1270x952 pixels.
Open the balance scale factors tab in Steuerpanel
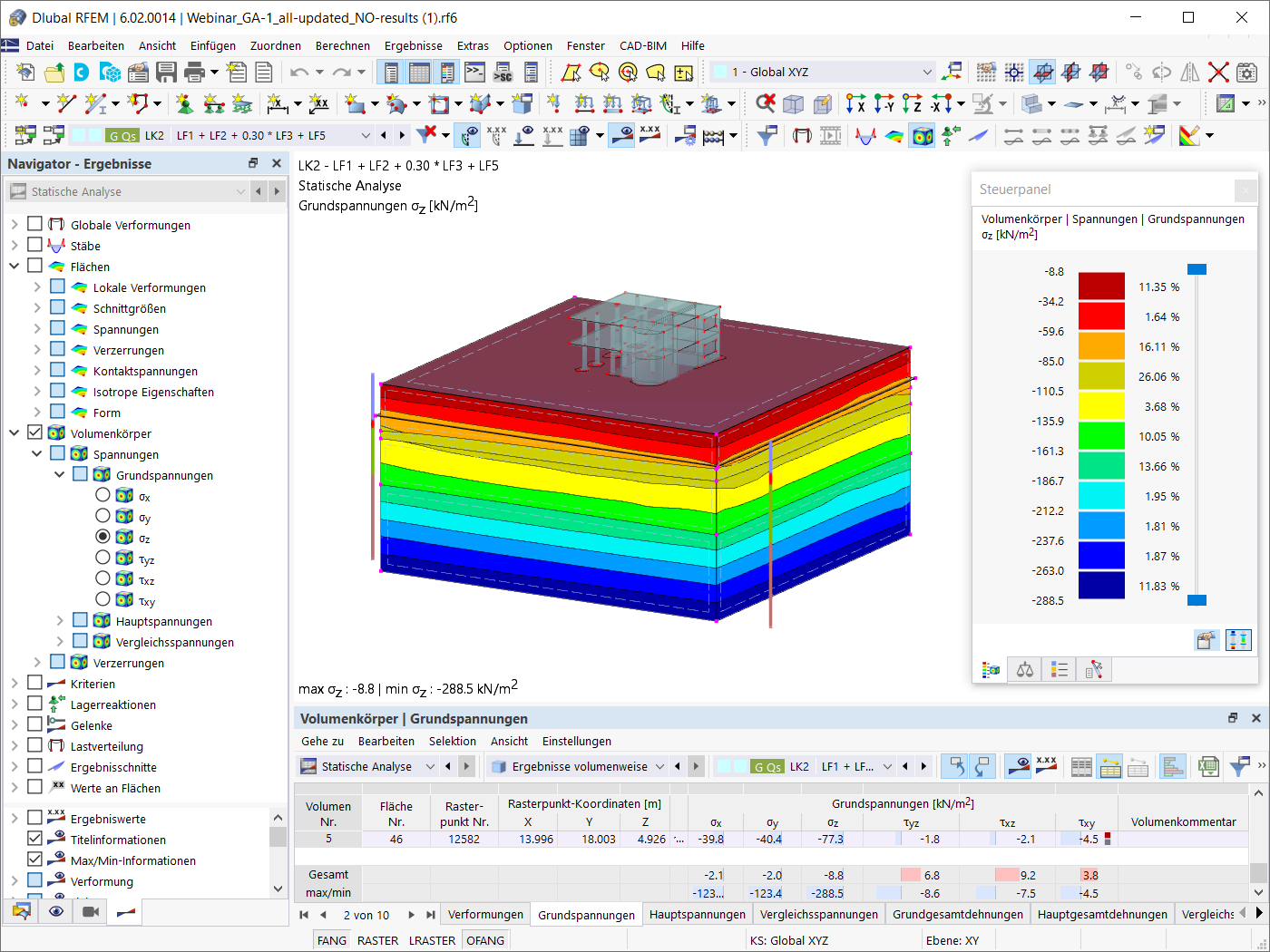[x=1025, y=670]
